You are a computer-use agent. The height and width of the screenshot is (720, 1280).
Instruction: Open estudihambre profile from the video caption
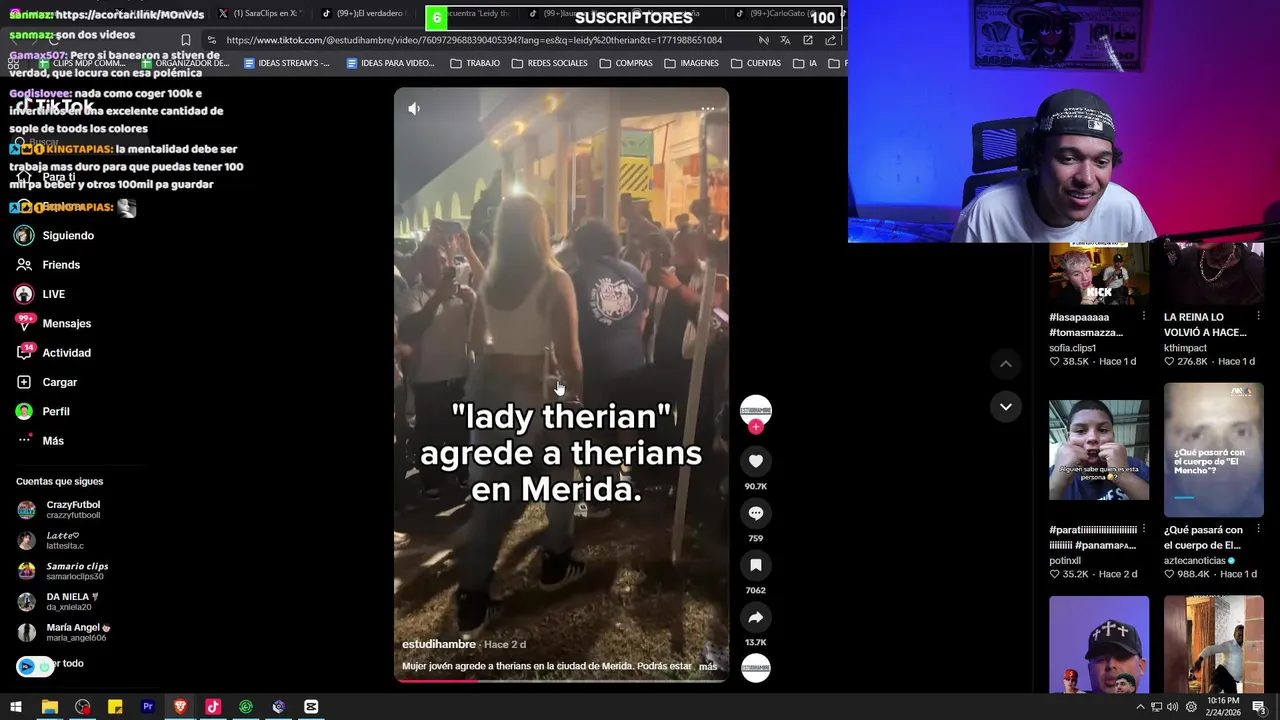click(x=438, y=645)
